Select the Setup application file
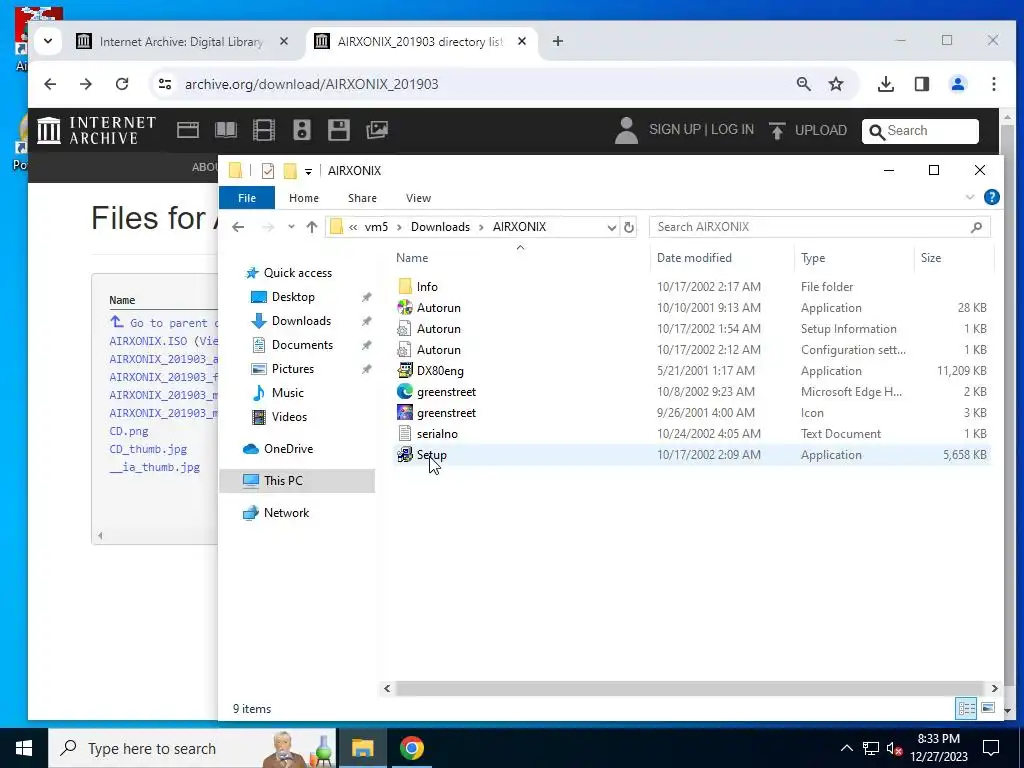1024x768 pixels. click(x=431, y=455)
